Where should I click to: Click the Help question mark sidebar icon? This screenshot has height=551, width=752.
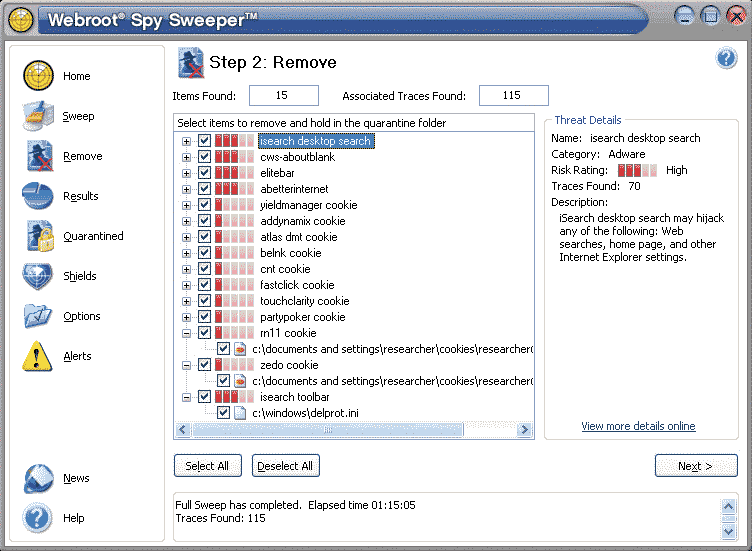[37, 518]
